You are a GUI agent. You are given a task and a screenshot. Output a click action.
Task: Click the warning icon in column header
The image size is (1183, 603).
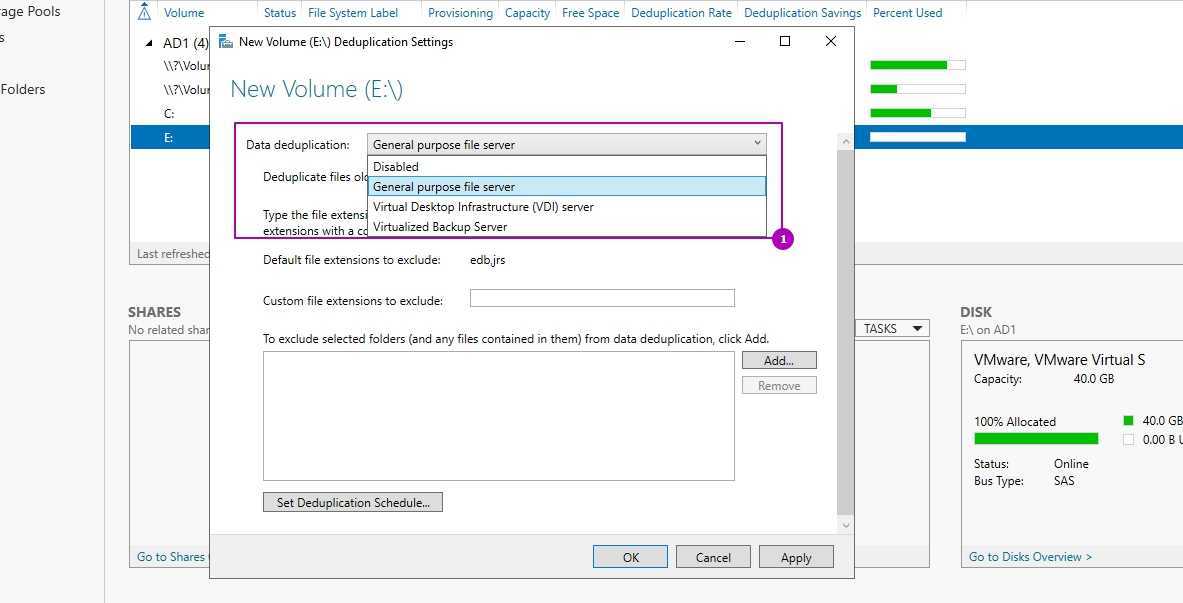point(144,13)
